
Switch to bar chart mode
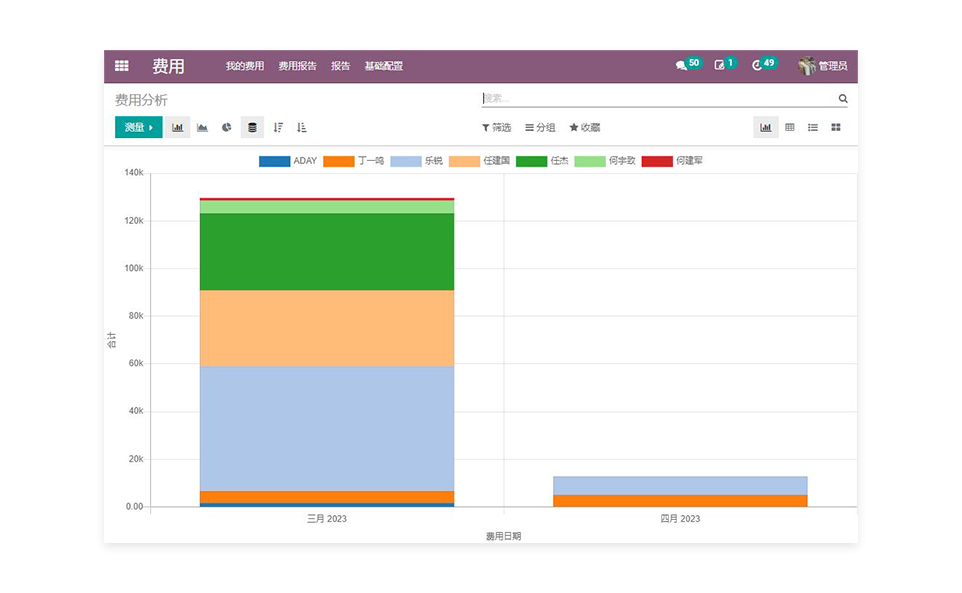[x=178, y=128]
